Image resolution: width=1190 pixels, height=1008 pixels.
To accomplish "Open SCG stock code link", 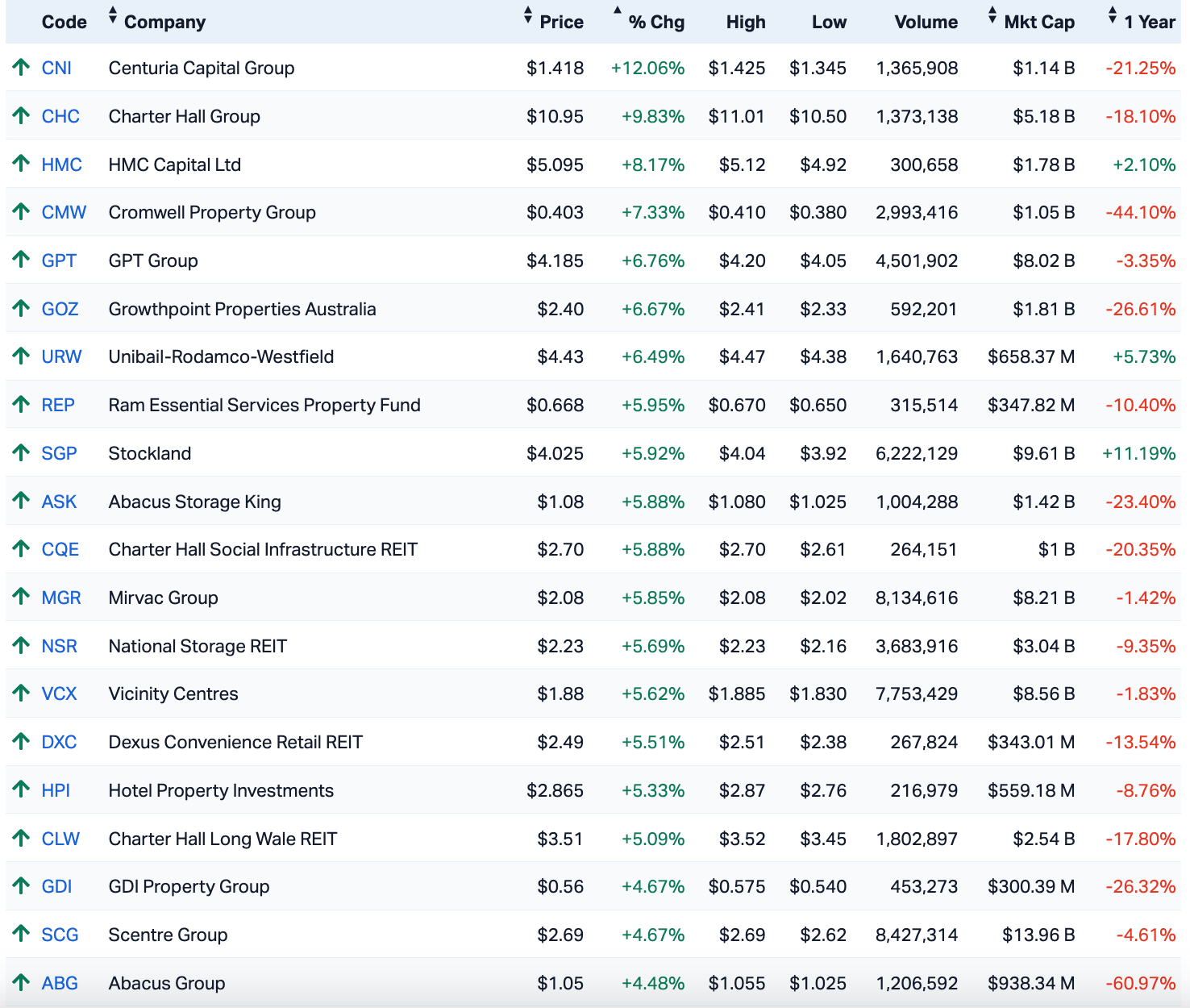I will tap(60, 935).
